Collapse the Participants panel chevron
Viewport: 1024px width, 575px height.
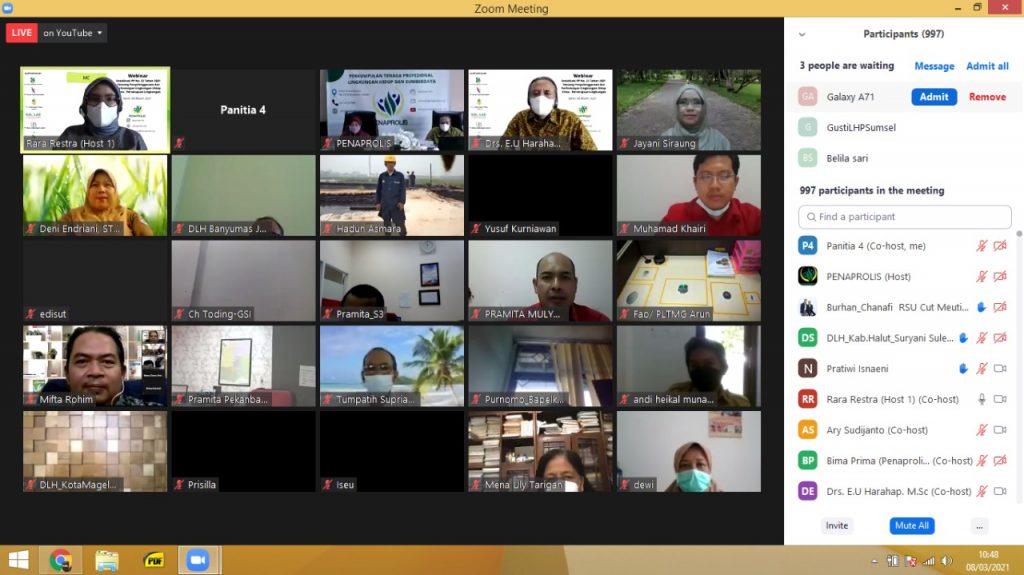pos(801,34)
